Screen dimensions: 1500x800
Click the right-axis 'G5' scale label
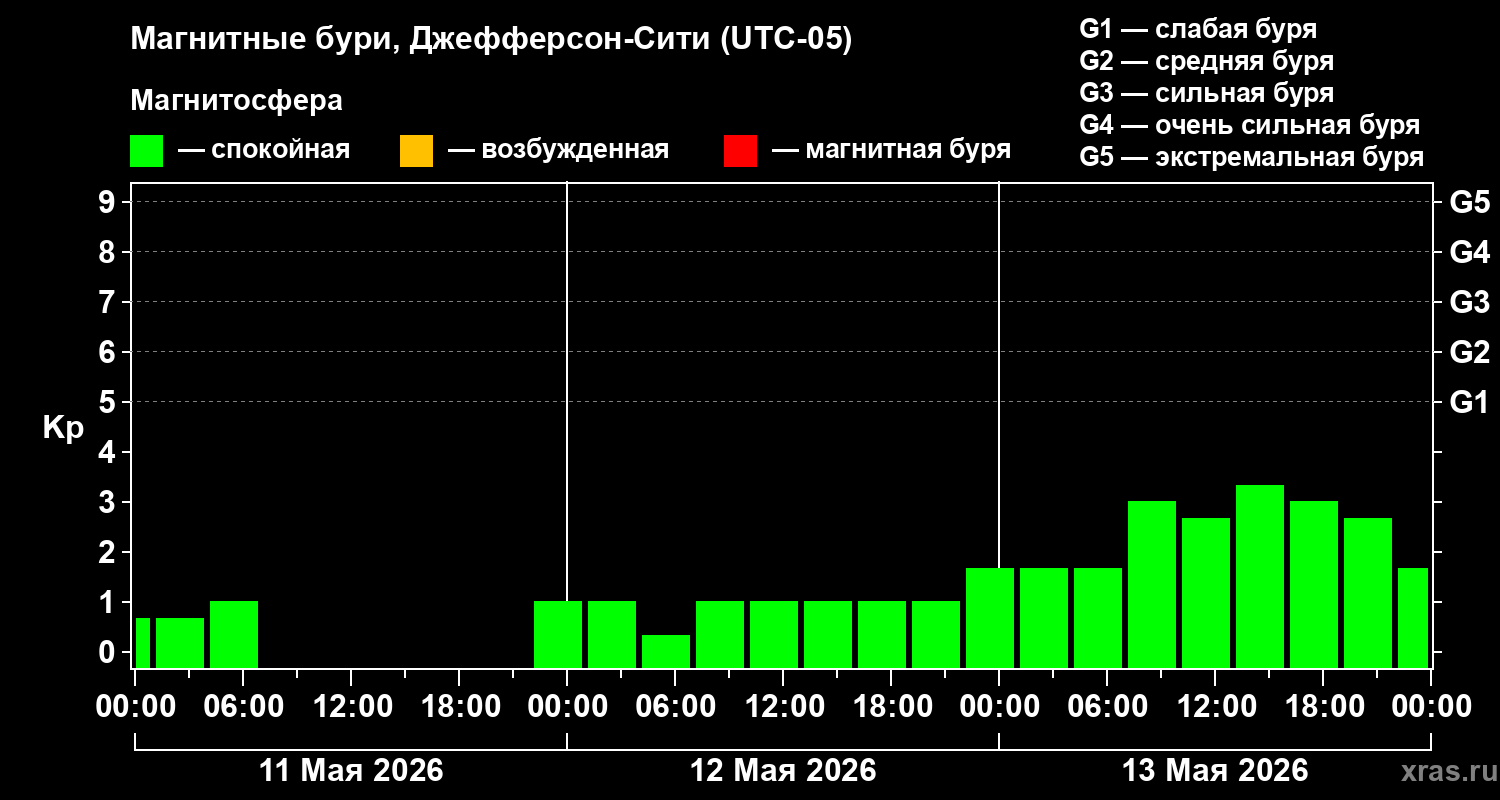[1469, 203]
